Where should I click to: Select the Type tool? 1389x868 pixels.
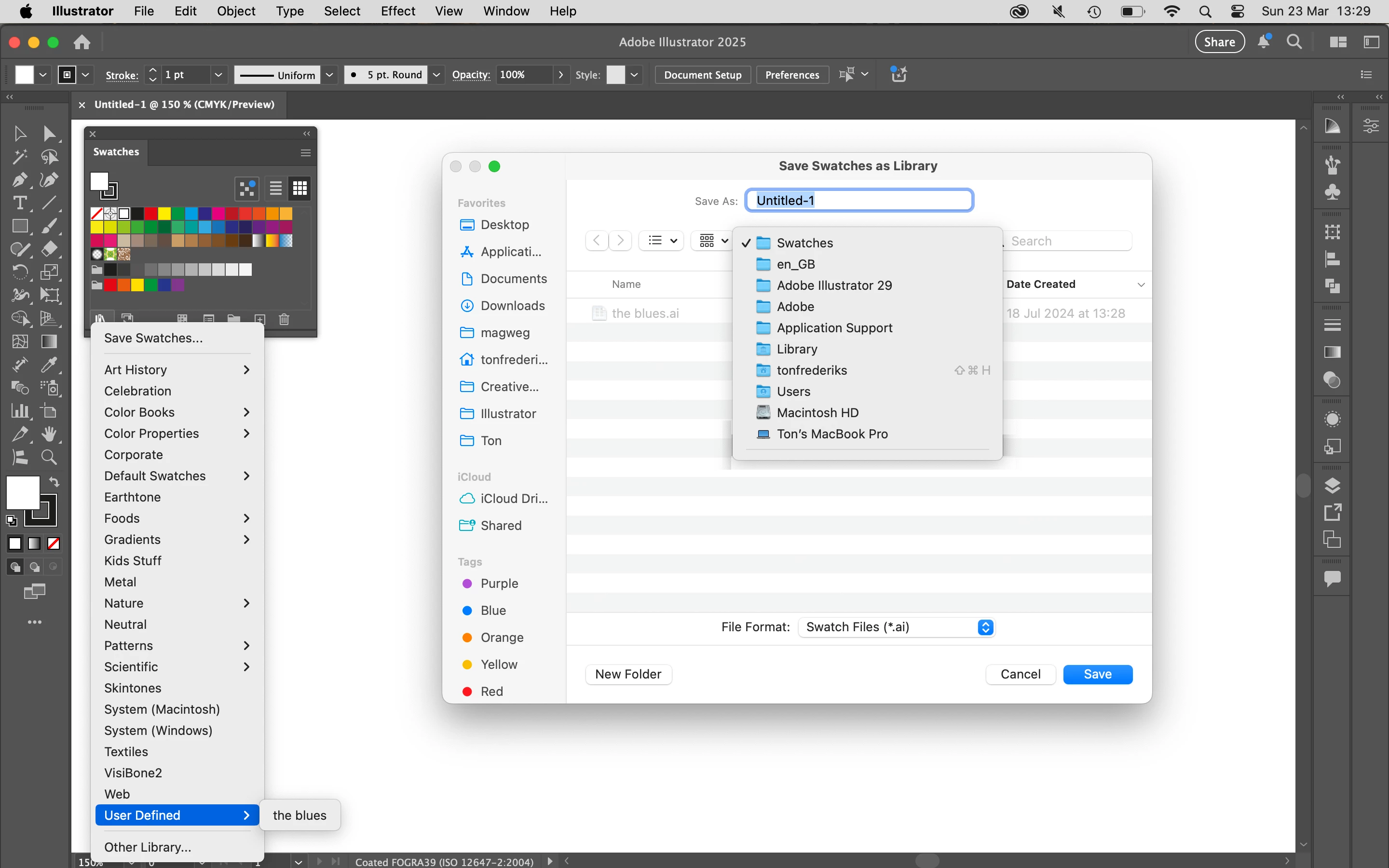(19, 203)
